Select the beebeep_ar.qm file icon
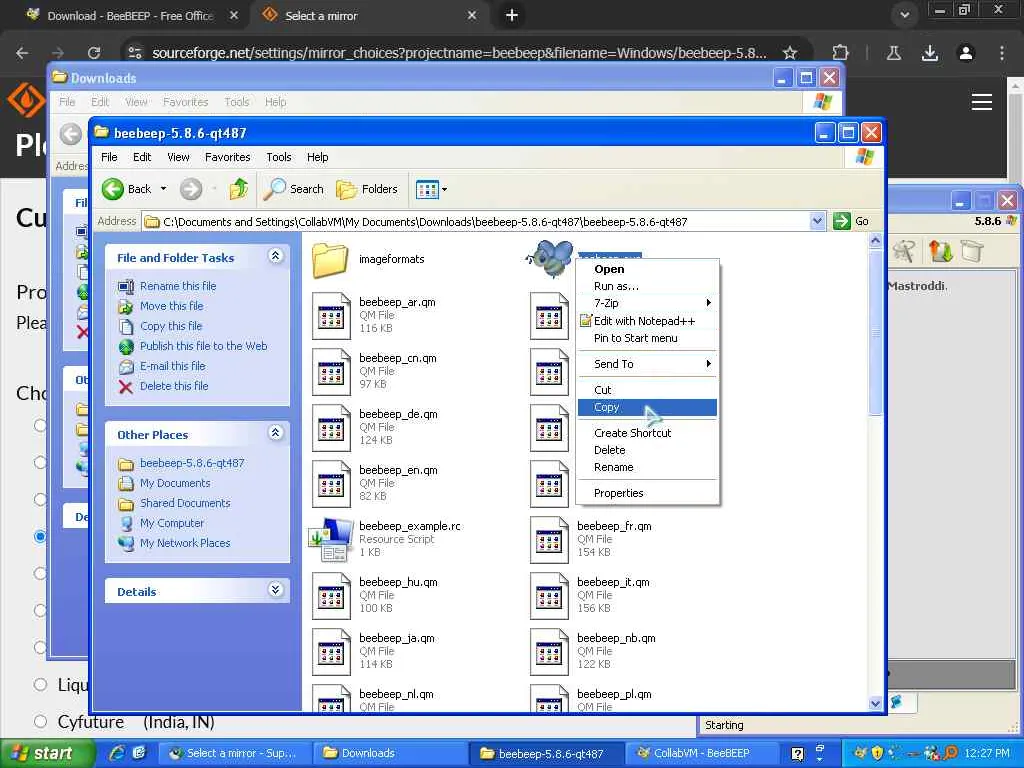 point(331,316)
